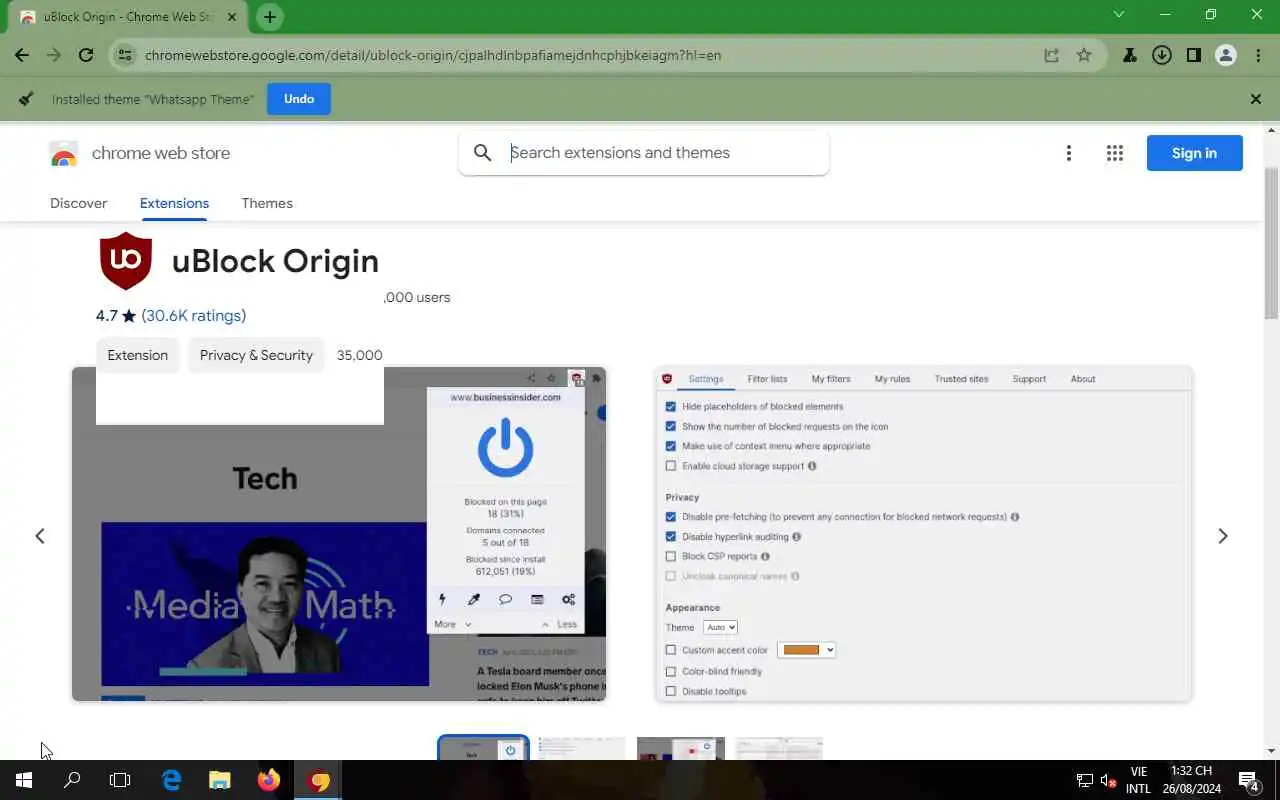The height and width of the screenshot is (800, 1280).
Task: Open the 30.6K ratings link
Action: point(194,316)
